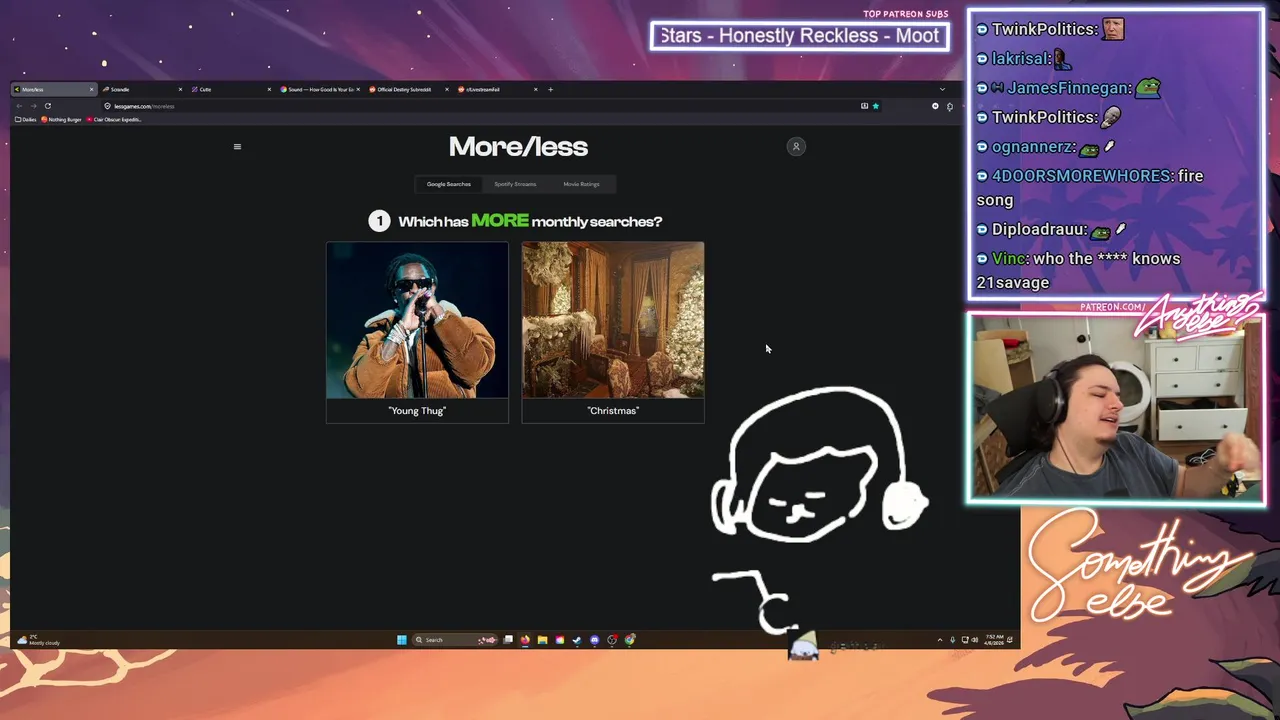Switch to the r/LivestreamFail tab
1280x720 pixels.
pos(496,89)
